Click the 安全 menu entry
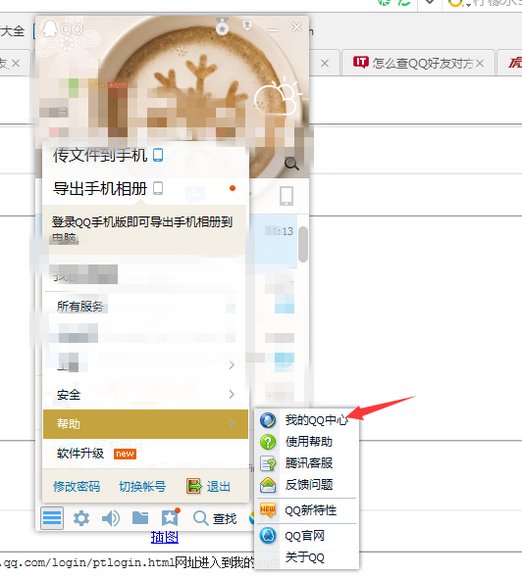This screenshot has width=522, height=577. pyautogui.click(x=145, y=394)
